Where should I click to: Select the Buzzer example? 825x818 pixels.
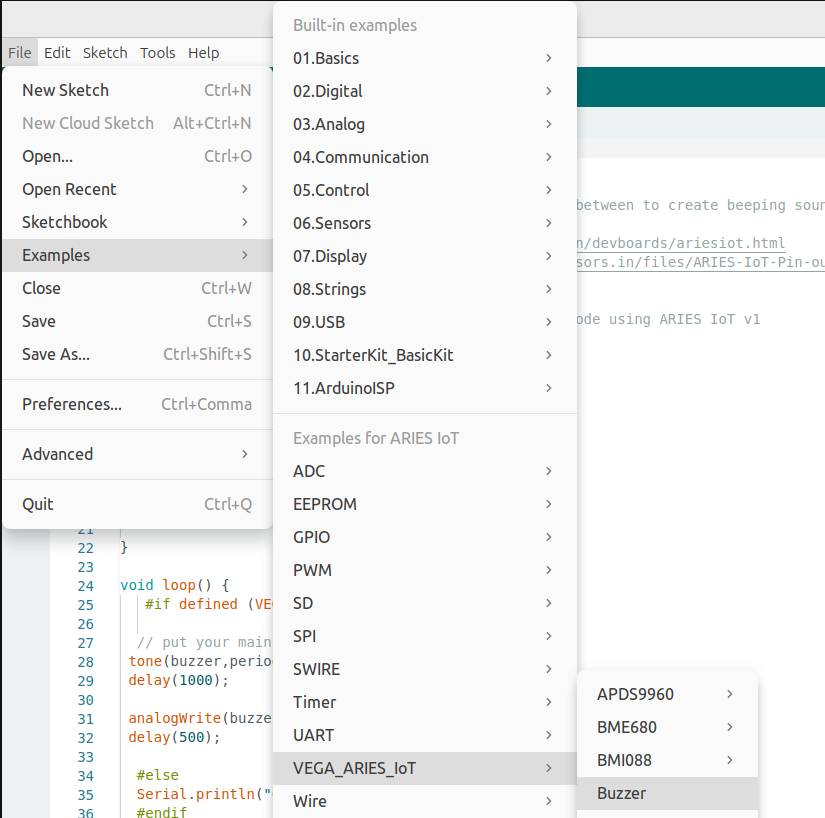click(x=667, y=793)
